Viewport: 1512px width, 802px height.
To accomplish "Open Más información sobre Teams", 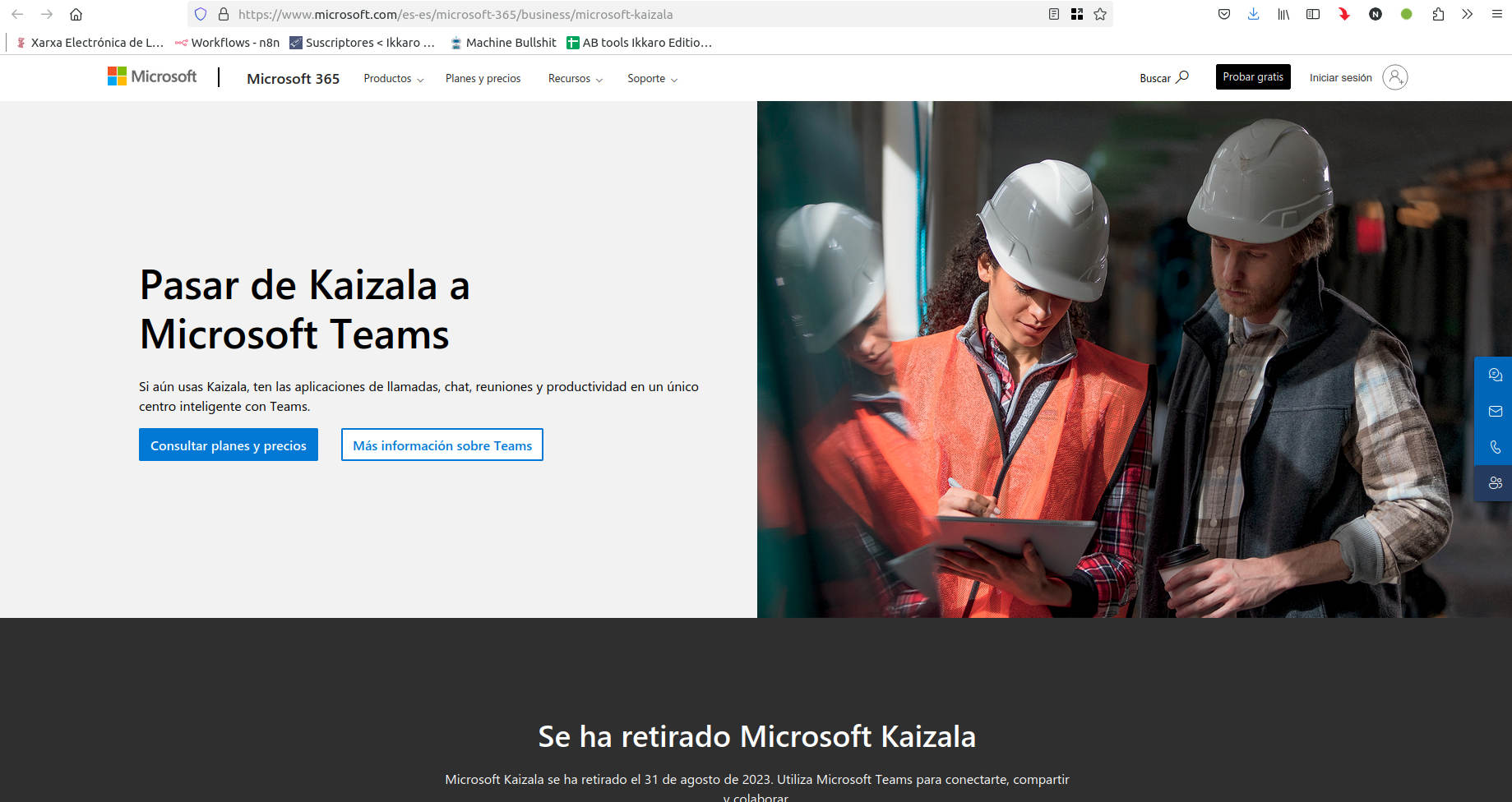I will [x=442, y=445].
